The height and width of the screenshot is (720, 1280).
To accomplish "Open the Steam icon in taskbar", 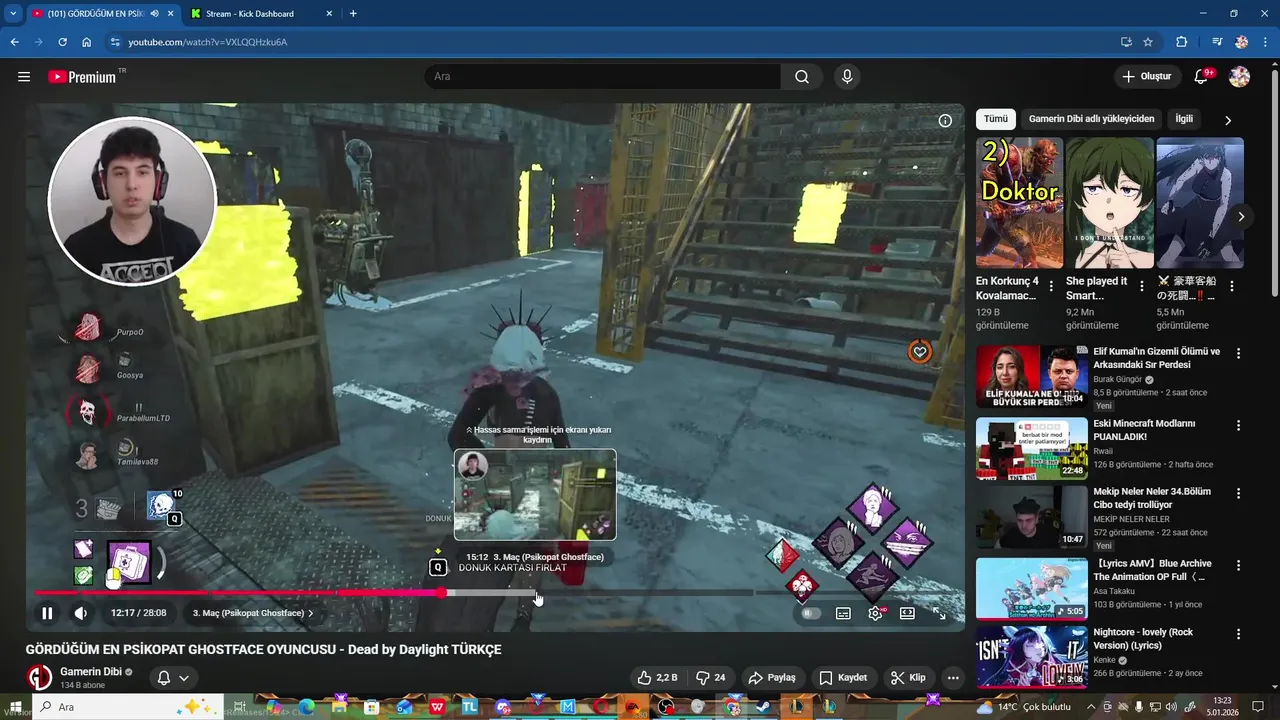I will tap(762, 707).
